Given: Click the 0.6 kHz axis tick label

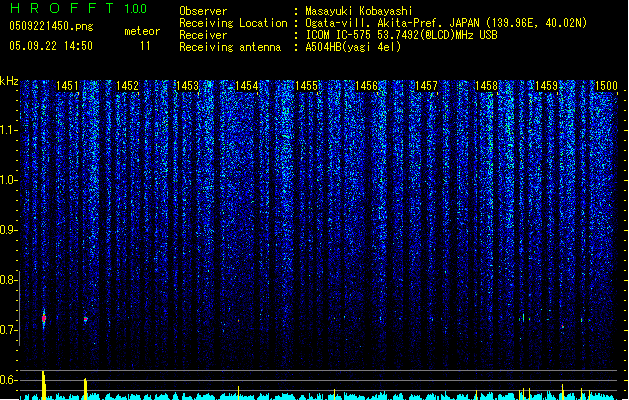Looking at the screenshot, I should 9,380.
